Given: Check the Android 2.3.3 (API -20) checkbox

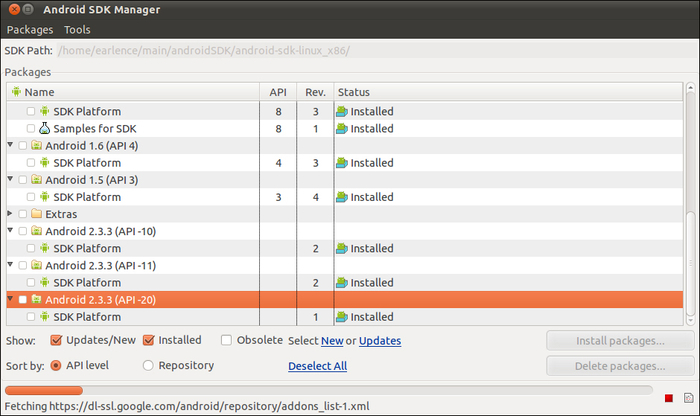Looking at the screenshot, I should pos(22,300).
